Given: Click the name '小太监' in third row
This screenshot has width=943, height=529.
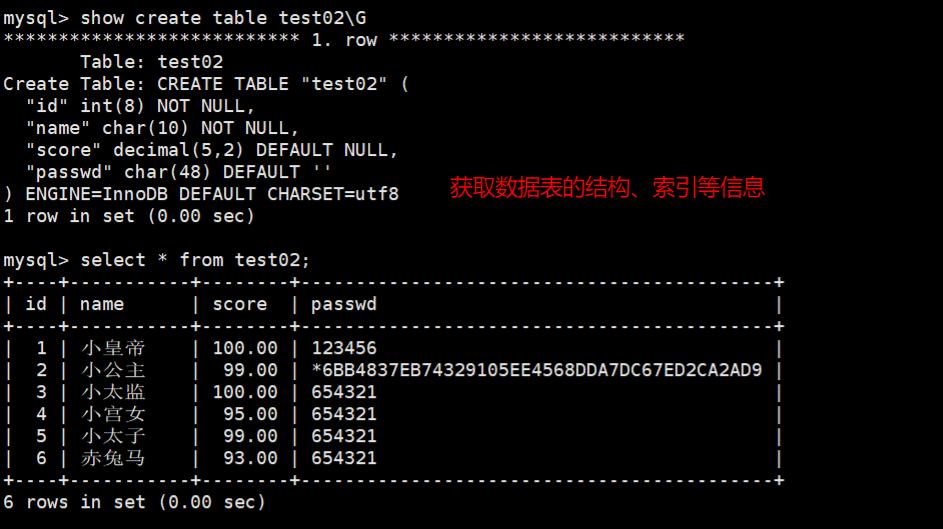Looking at the screenshot, I should (x=113, y=392).
